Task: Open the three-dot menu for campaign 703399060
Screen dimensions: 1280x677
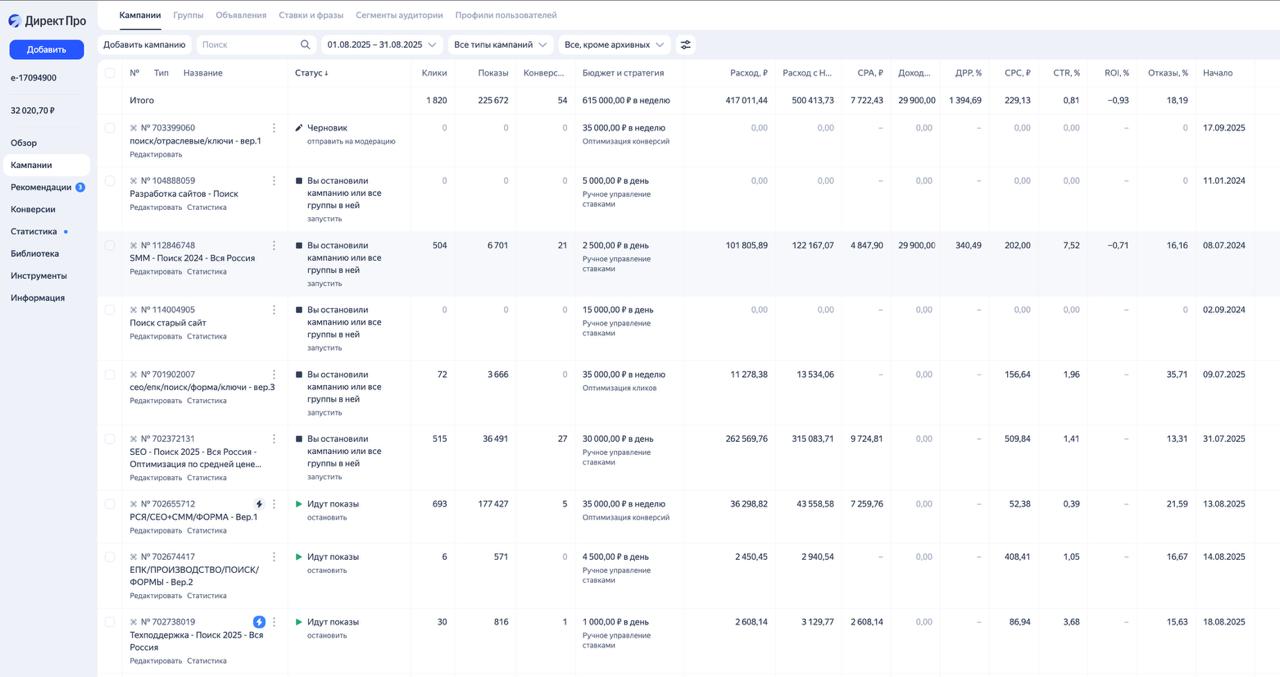Action: 274,127
